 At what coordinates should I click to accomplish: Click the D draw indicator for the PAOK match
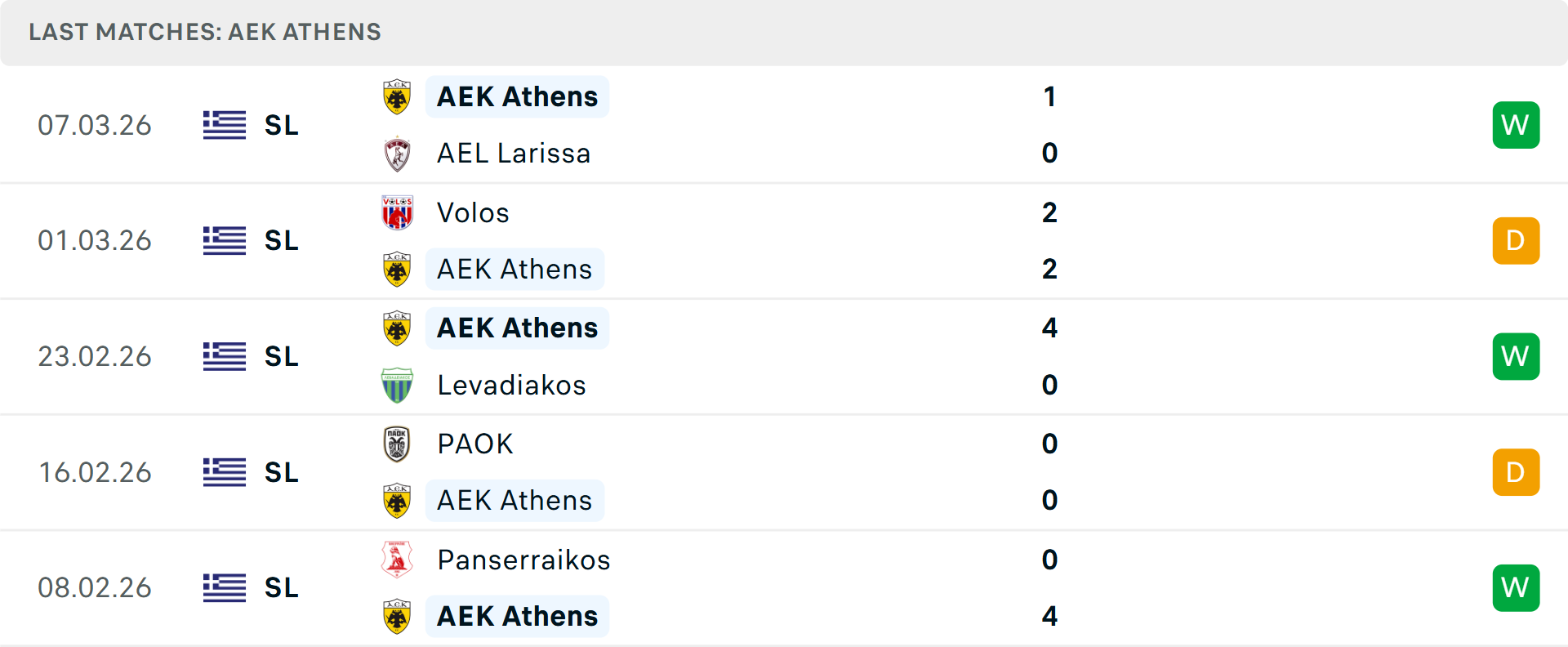(1516, 471)
